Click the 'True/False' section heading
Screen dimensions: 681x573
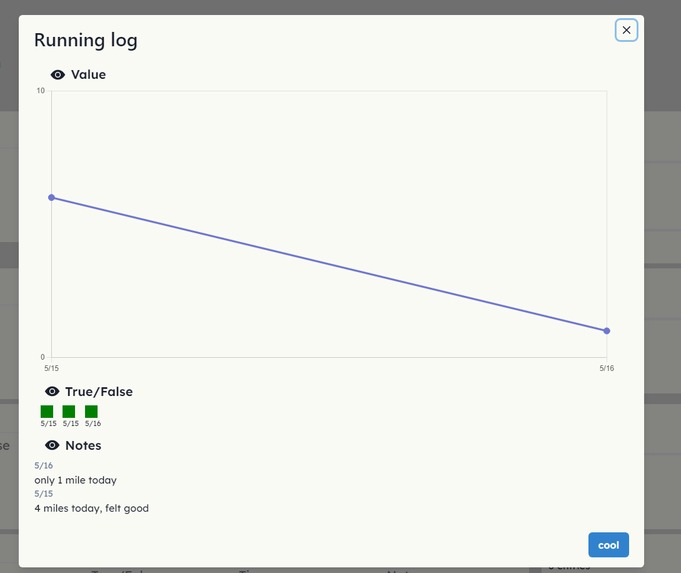[99, 392]
